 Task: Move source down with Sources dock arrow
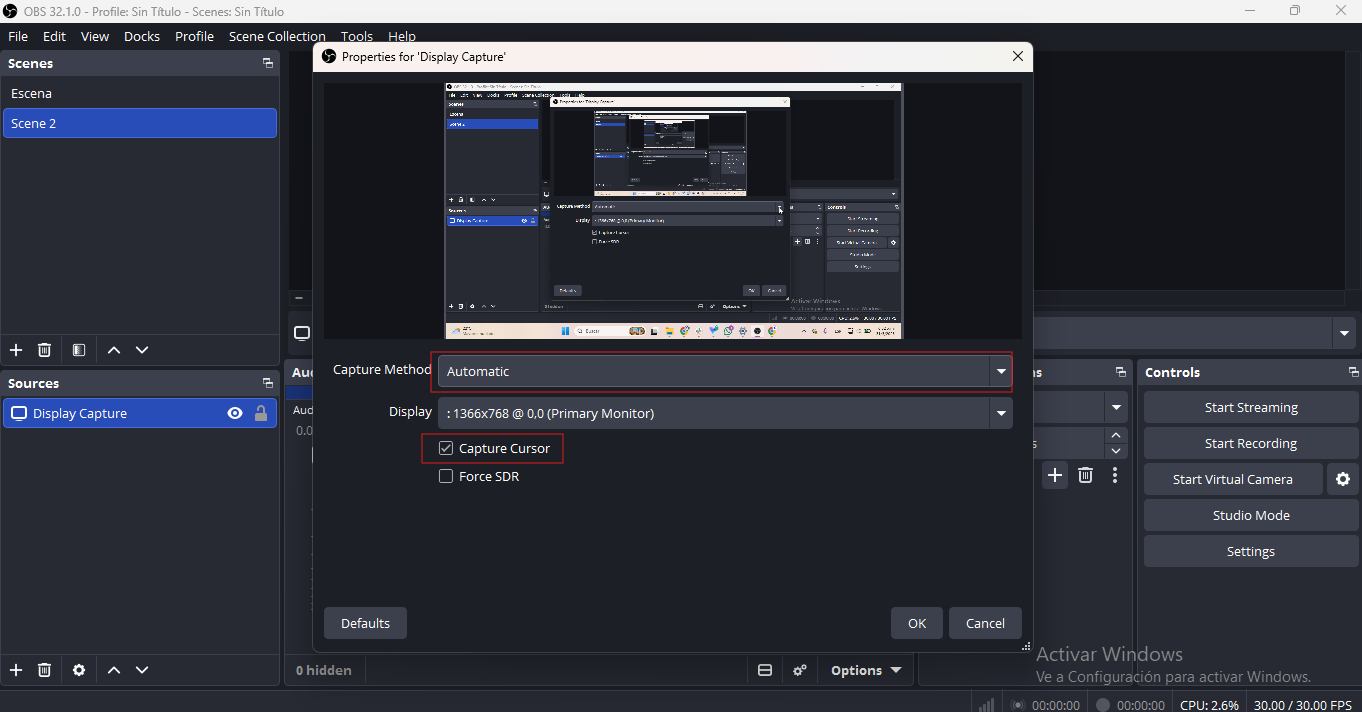pyautogui.click(x=142, y=670)
